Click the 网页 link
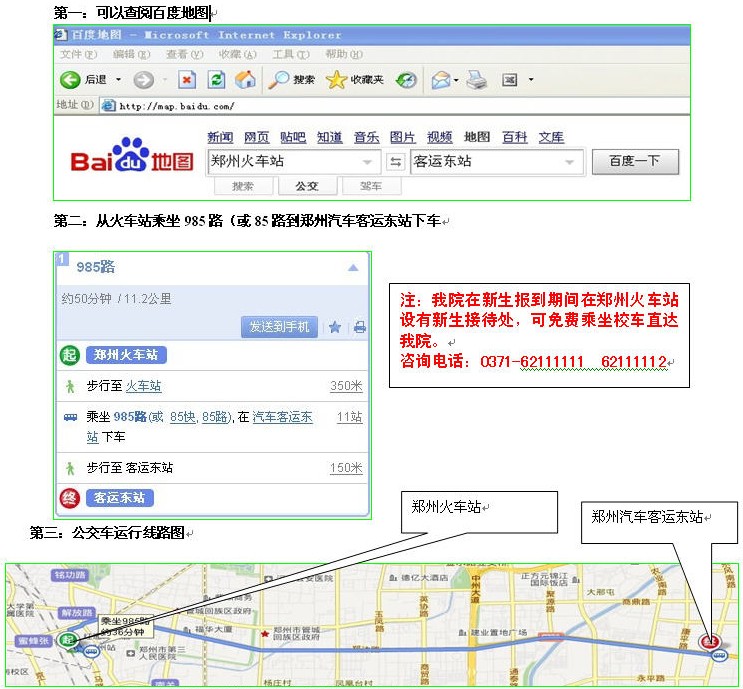 (x=257, y=137)
